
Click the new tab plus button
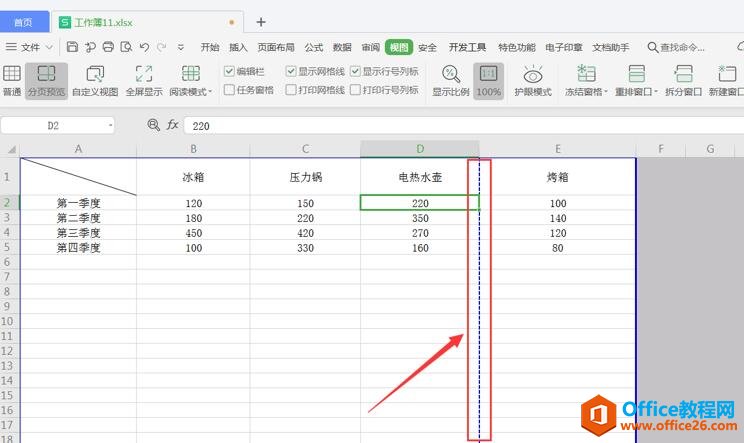click(260, 22)
